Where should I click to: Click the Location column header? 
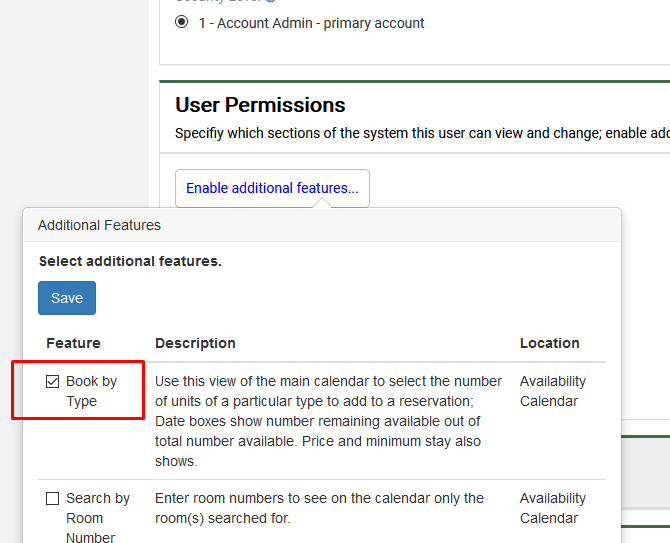coord(549,343)
